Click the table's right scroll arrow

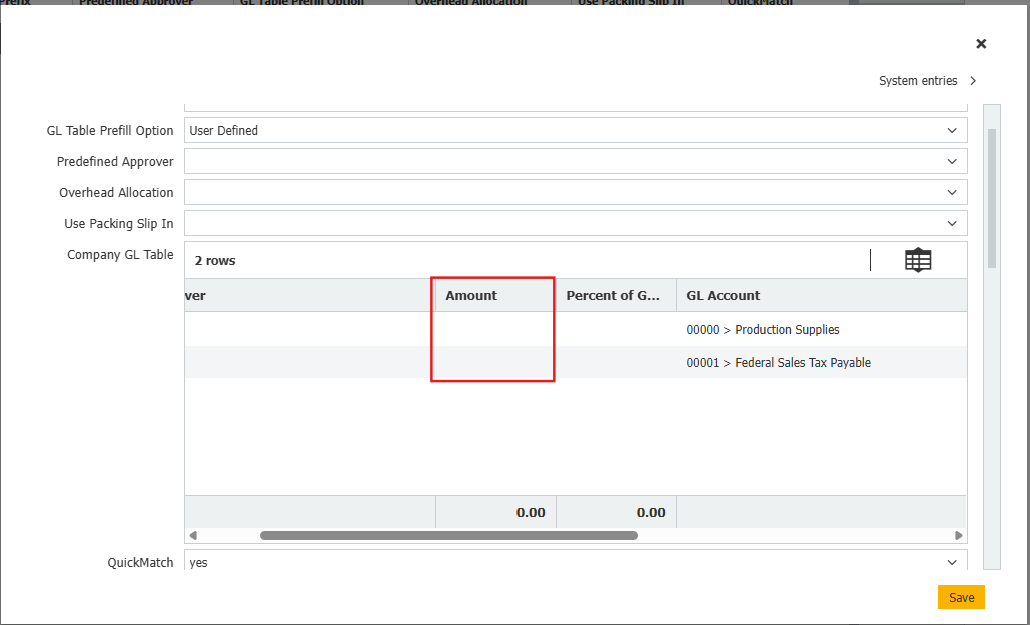(959, 536)
